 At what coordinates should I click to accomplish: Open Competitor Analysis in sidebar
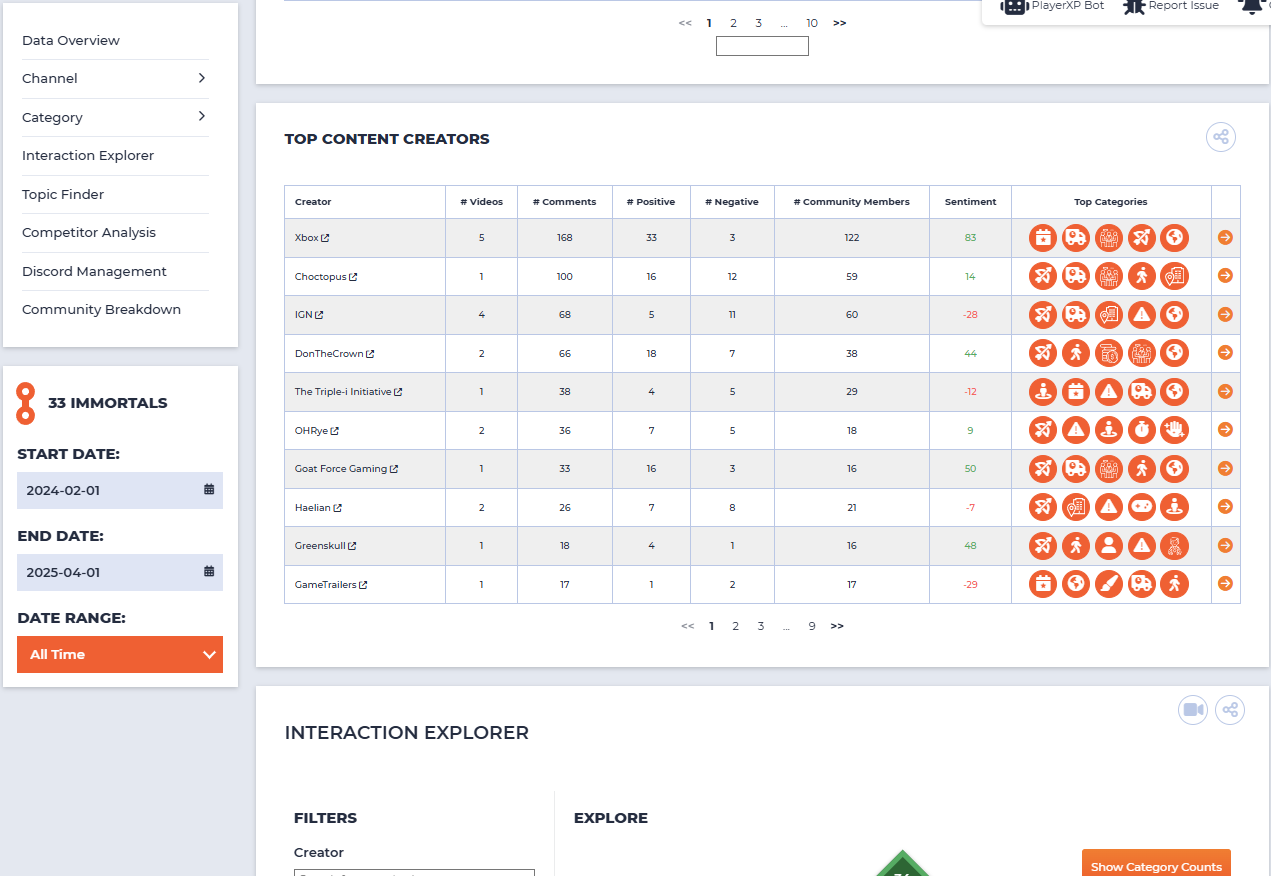89,232
